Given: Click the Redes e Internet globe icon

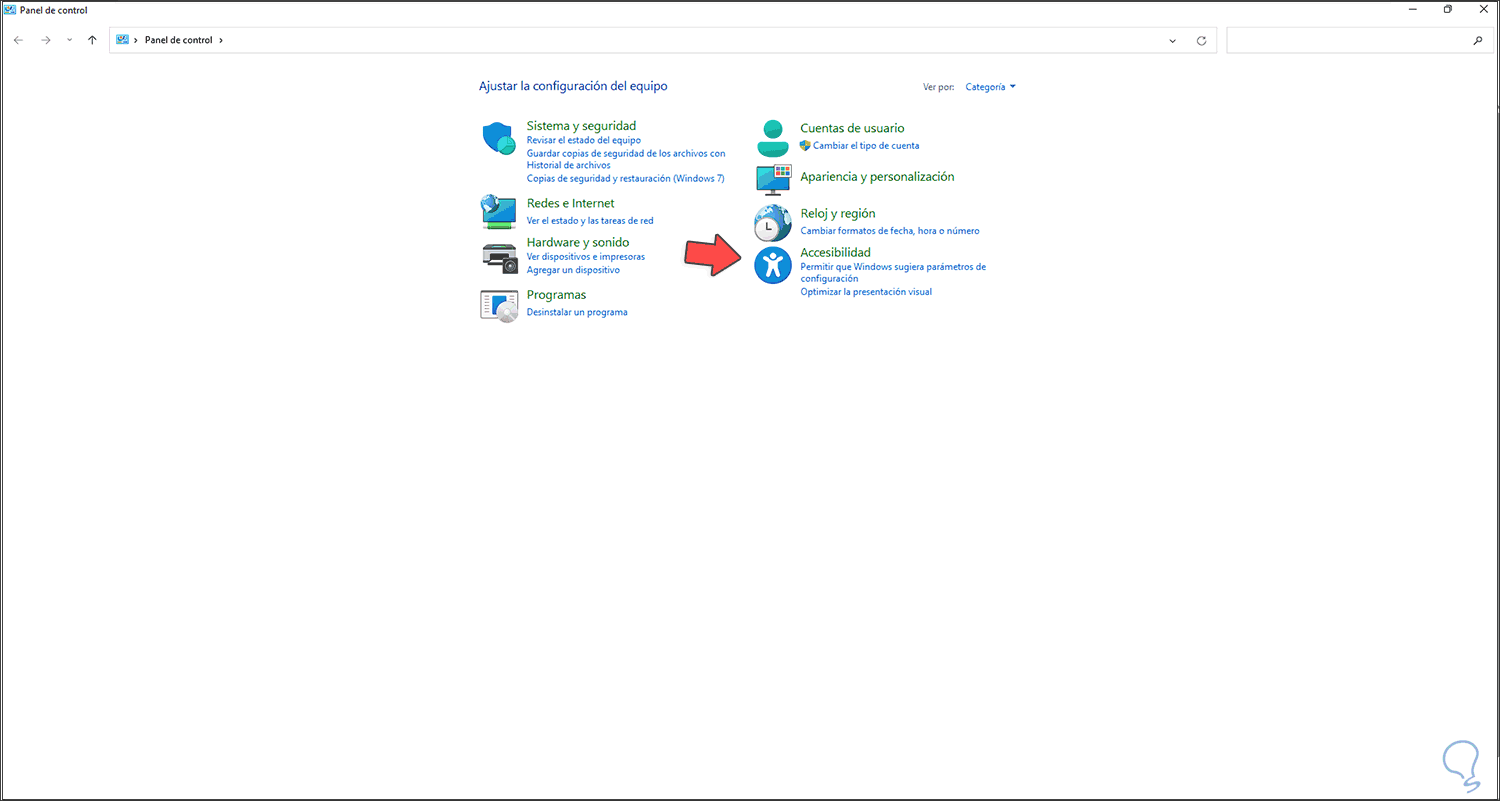Looking at the screenshot, I should (x=498, y=211).
